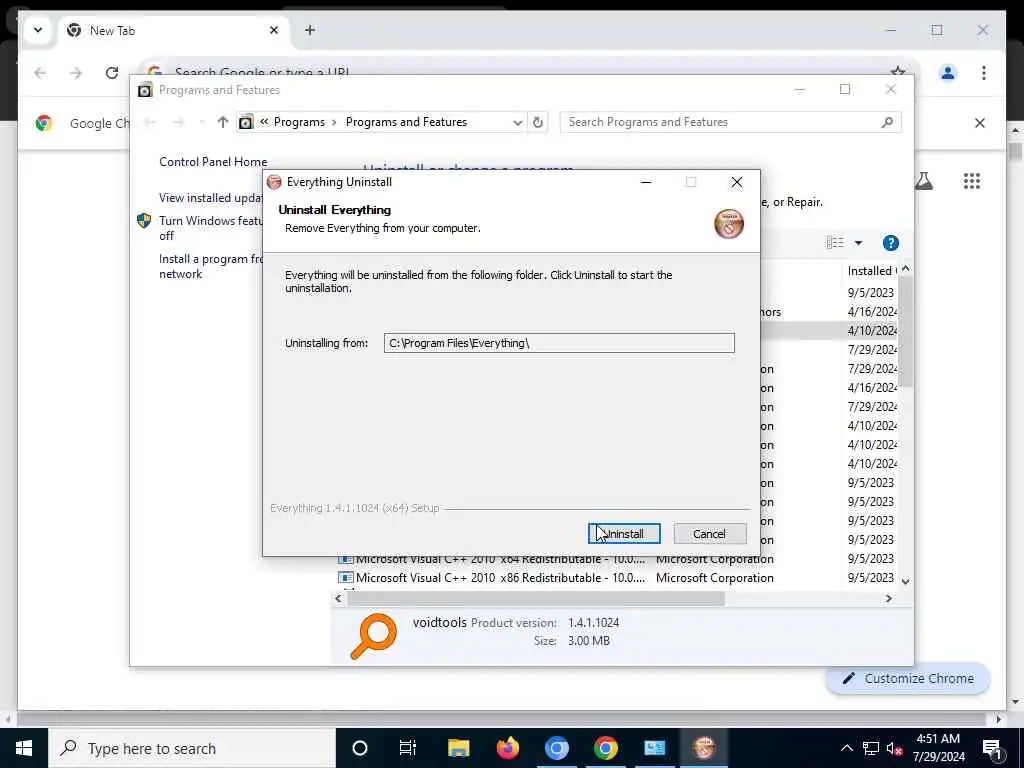Open File Explorer from the taskbar
Viewport: 1024px width, 768px height.
click(458, 748)
